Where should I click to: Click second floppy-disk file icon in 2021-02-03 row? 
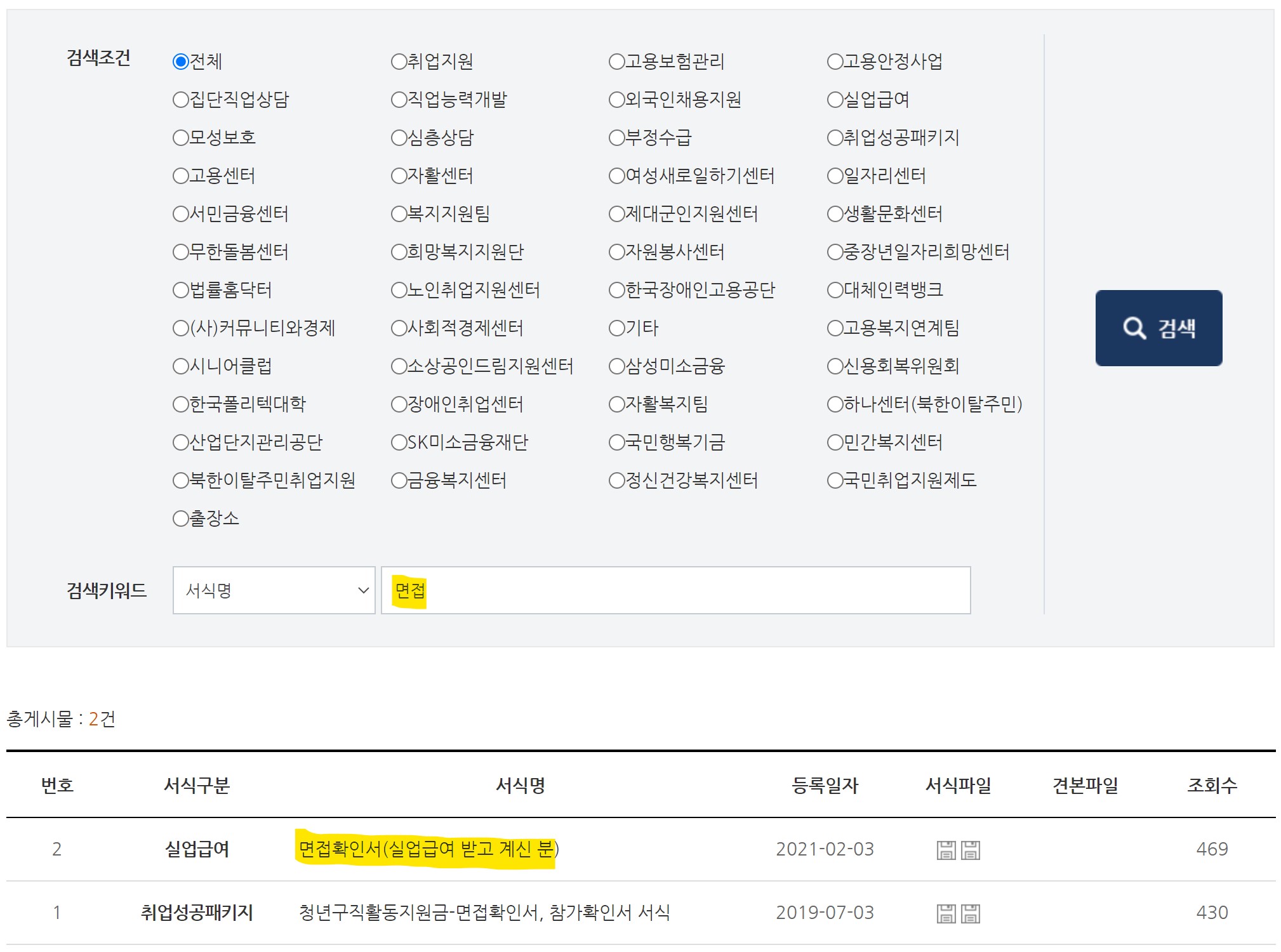click(970, 850)
